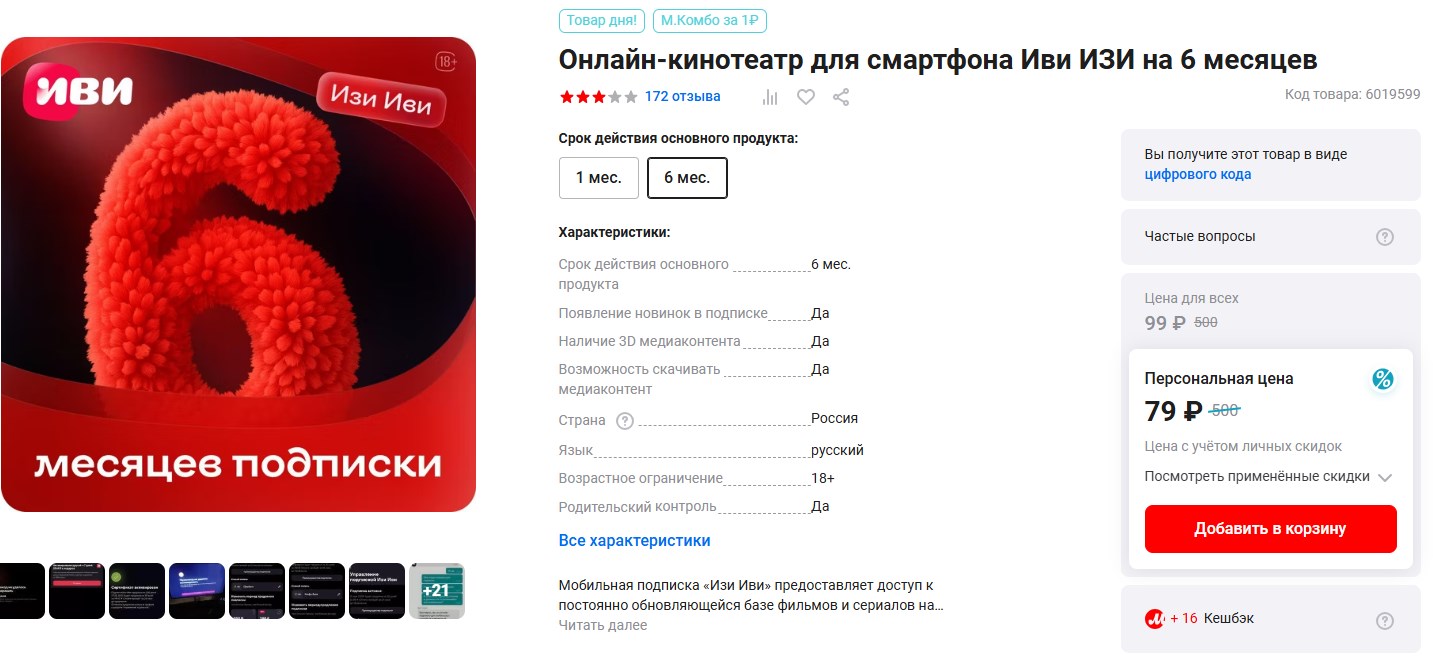The height and width of the screenshot is (656, 1433).
Task: Select the 6 мес. subscription option
Action: 687,178
